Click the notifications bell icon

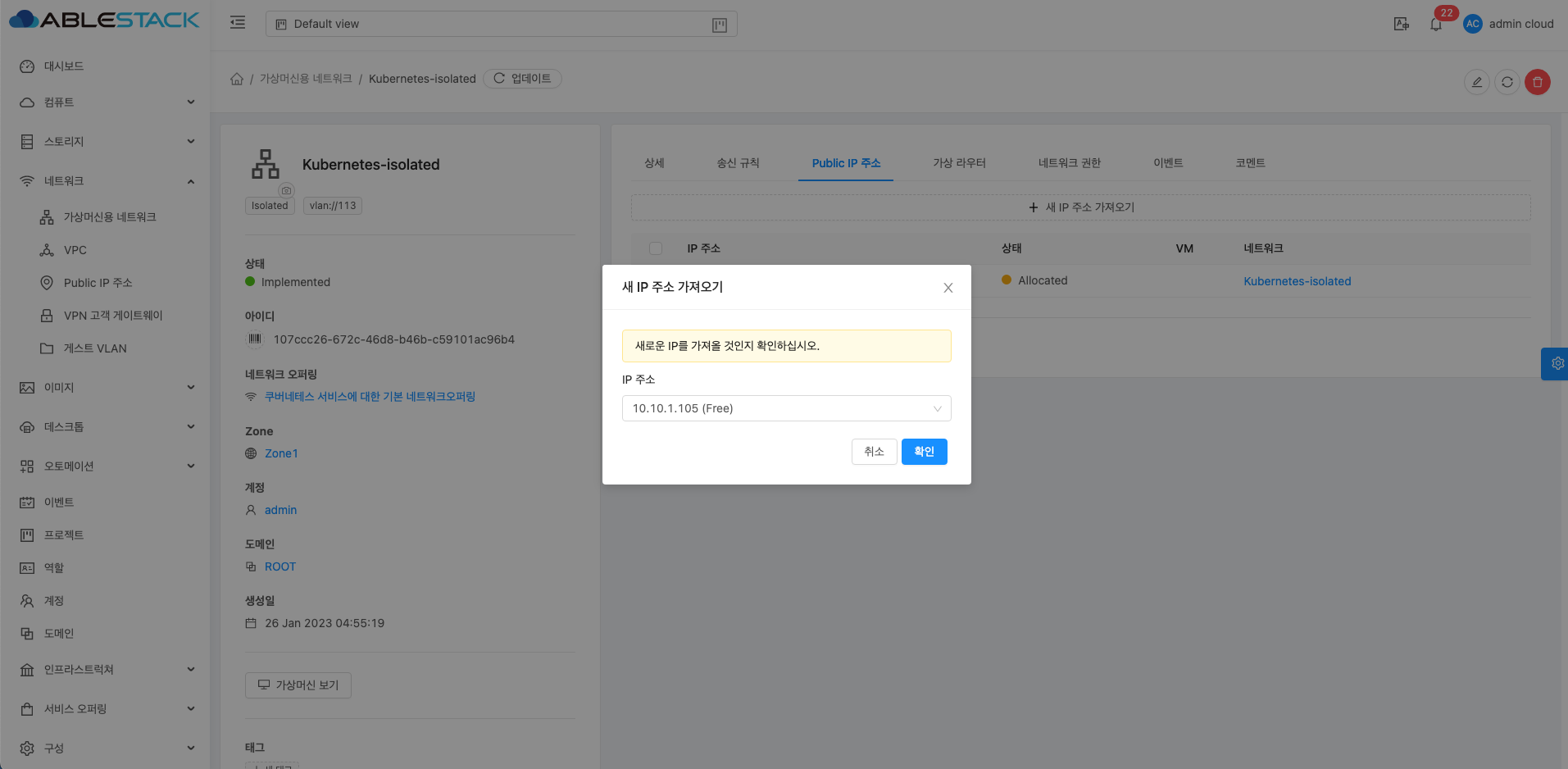point(1436,25)
